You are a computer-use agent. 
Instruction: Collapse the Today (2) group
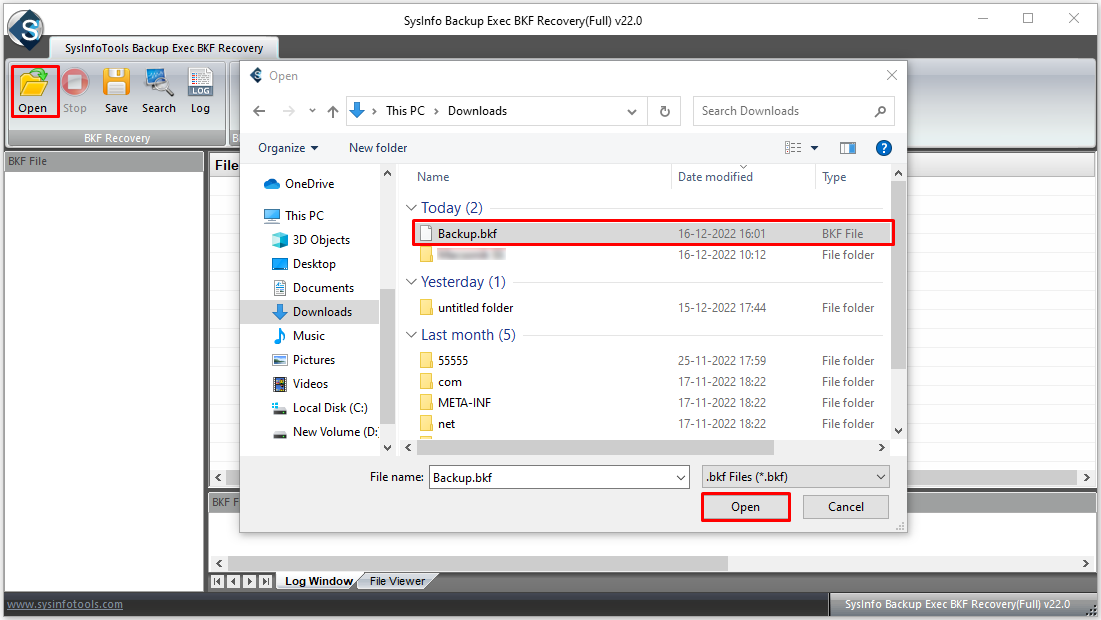coord(411,208)
